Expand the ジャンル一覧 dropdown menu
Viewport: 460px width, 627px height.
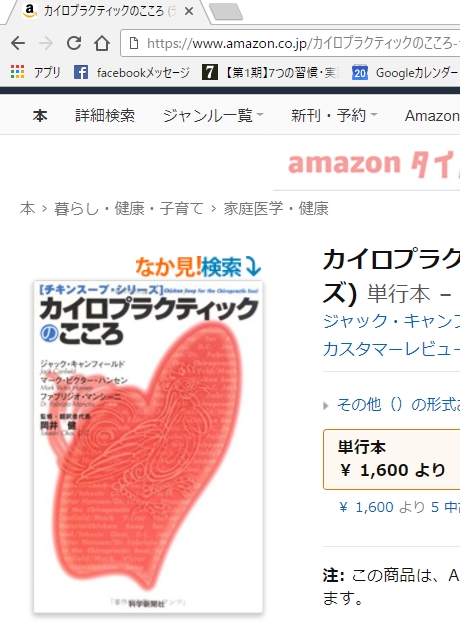213,116
